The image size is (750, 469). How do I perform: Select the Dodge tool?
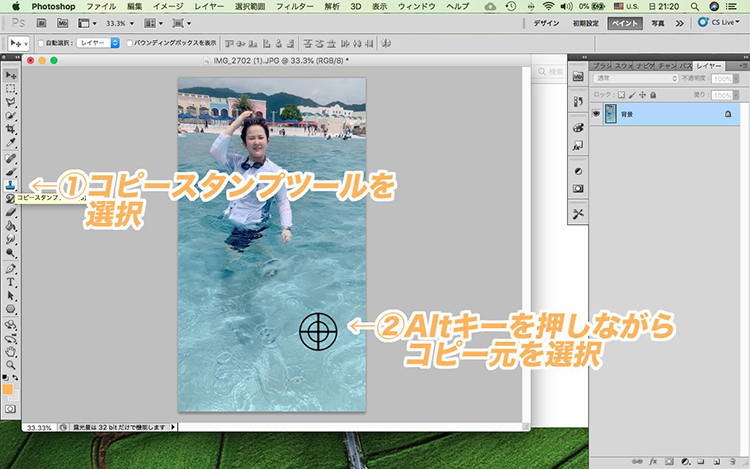[x=11, y=253]
